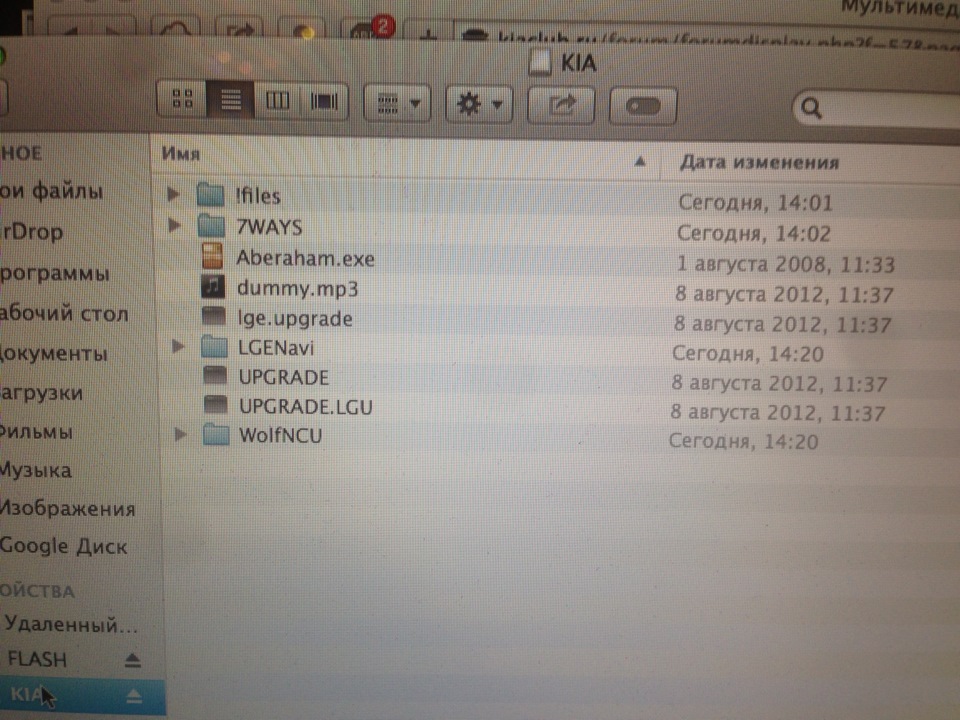Select the LGENavi folder icon
The image size is (960, 720).
215,347
